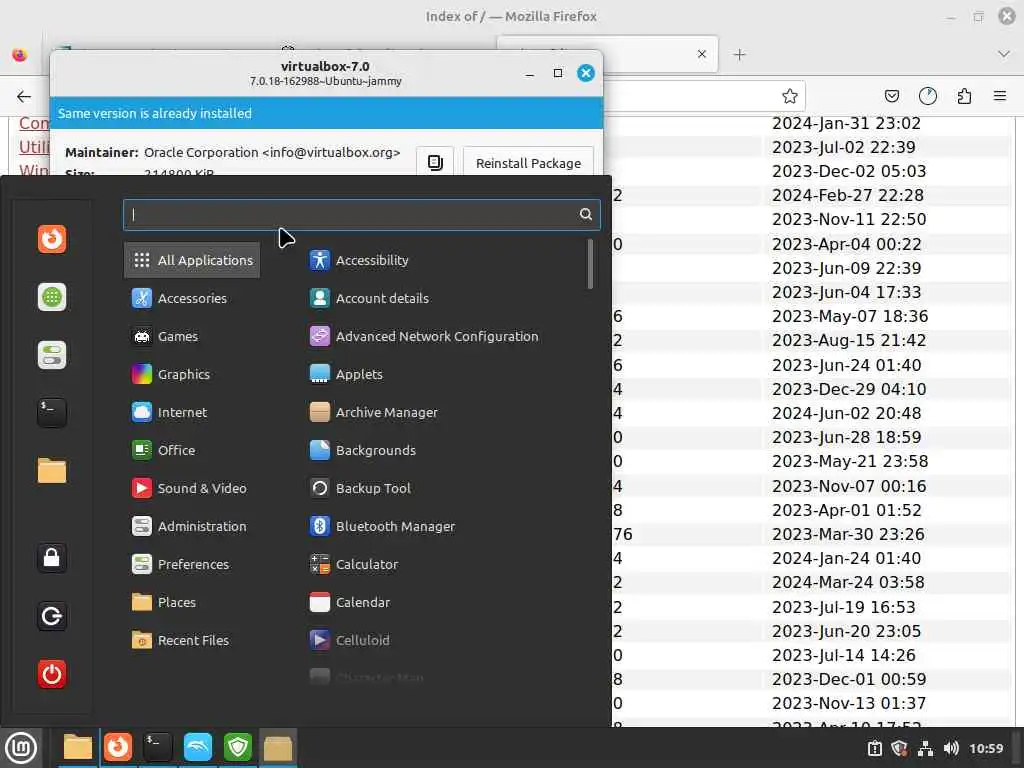Click Reinstall Package button

528,163
